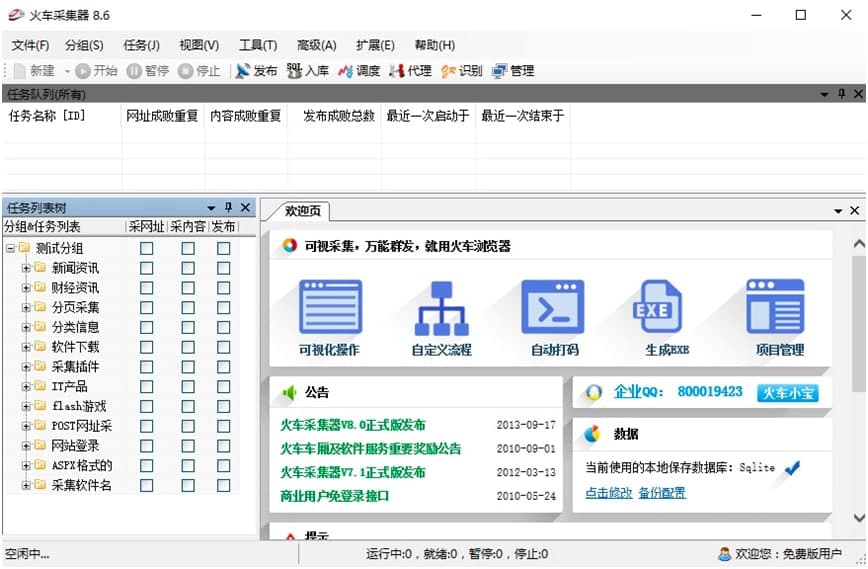Expand the 分类信息 tree node
The height and width of the screenshot is (569, 868).
[x=25, y=328]
